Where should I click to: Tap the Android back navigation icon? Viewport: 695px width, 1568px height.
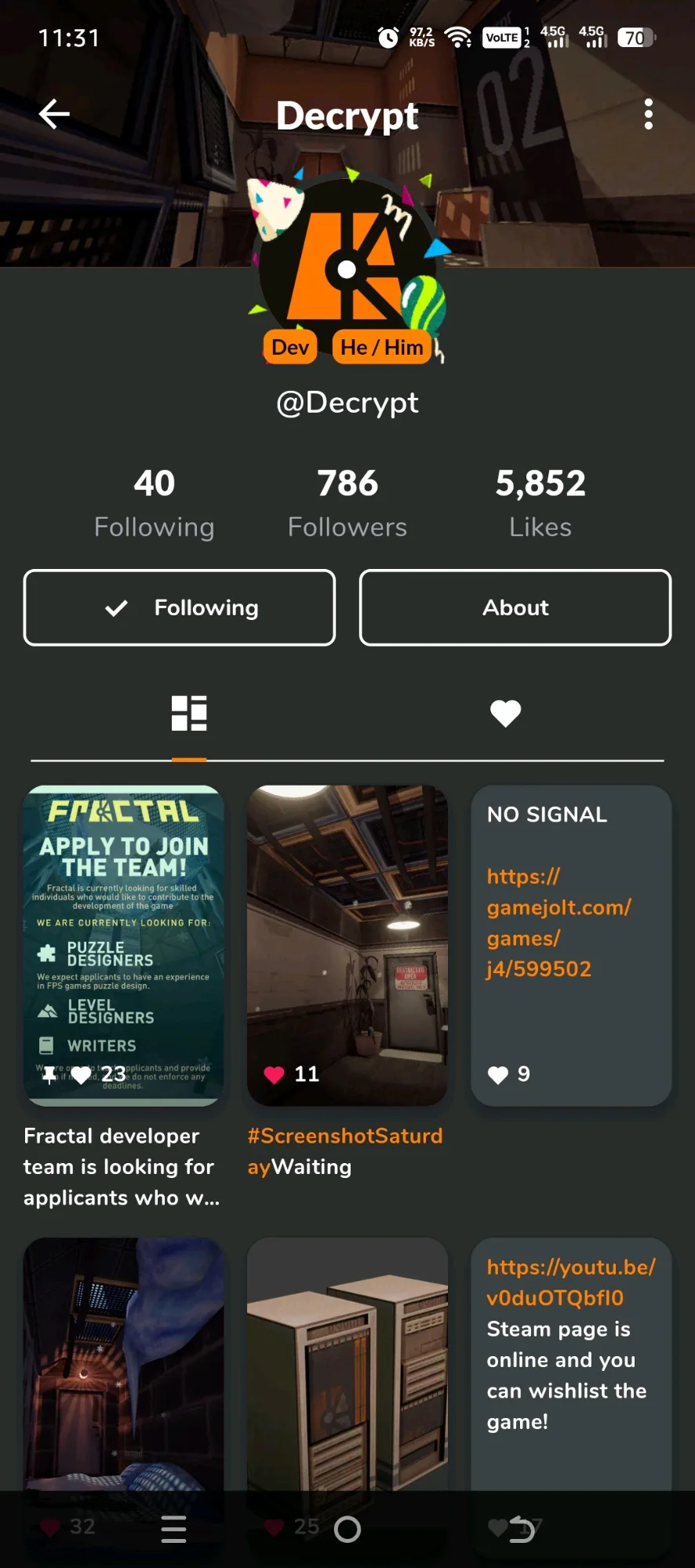(522, 1529)
